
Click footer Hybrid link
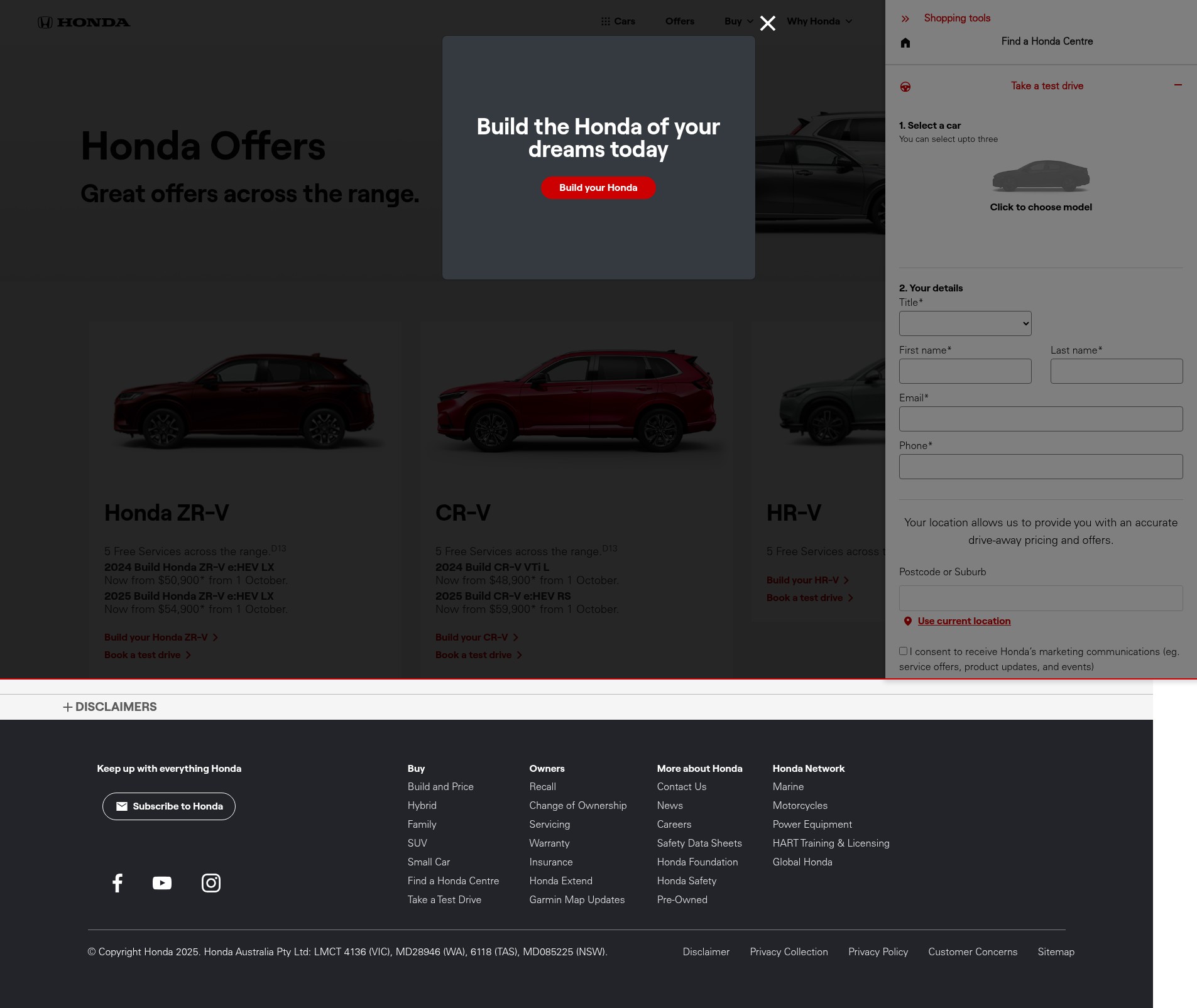point(422,806)
